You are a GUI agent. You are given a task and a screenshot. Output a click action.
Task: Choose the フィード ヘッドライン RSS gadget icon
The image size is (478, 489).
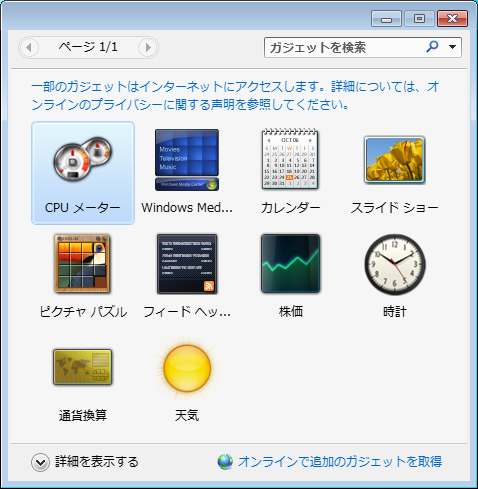pyautogui.click(x=187, y=264)
